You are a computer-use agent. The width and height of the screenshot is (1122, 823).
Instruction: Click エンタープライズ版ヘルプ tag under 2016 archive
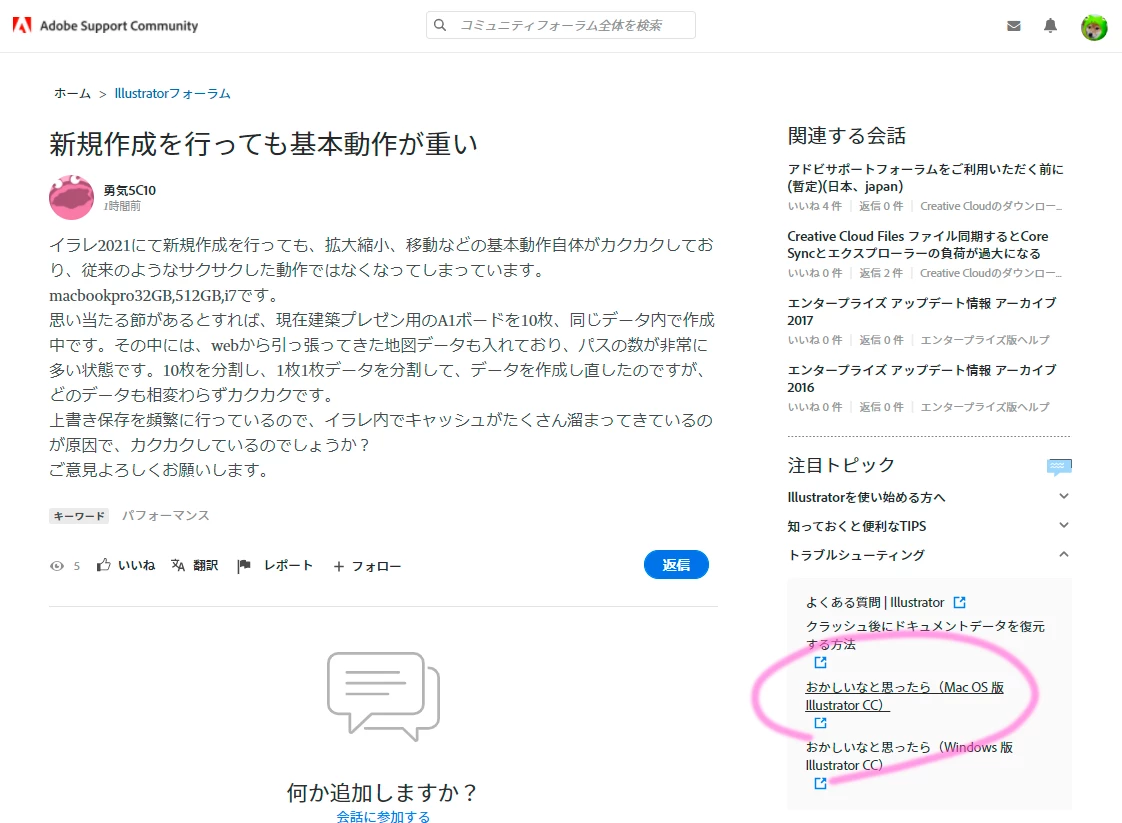tap(985, 407)
